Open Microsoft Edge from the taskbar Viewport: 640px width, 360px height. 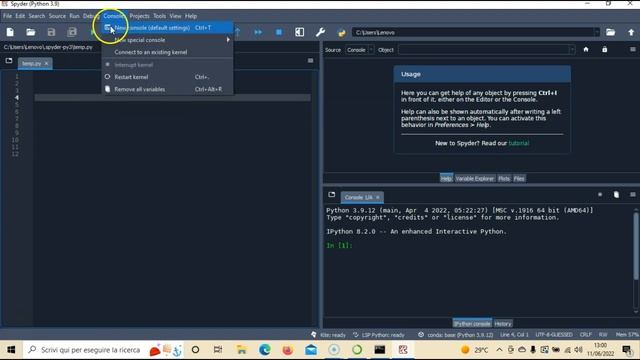265,350
